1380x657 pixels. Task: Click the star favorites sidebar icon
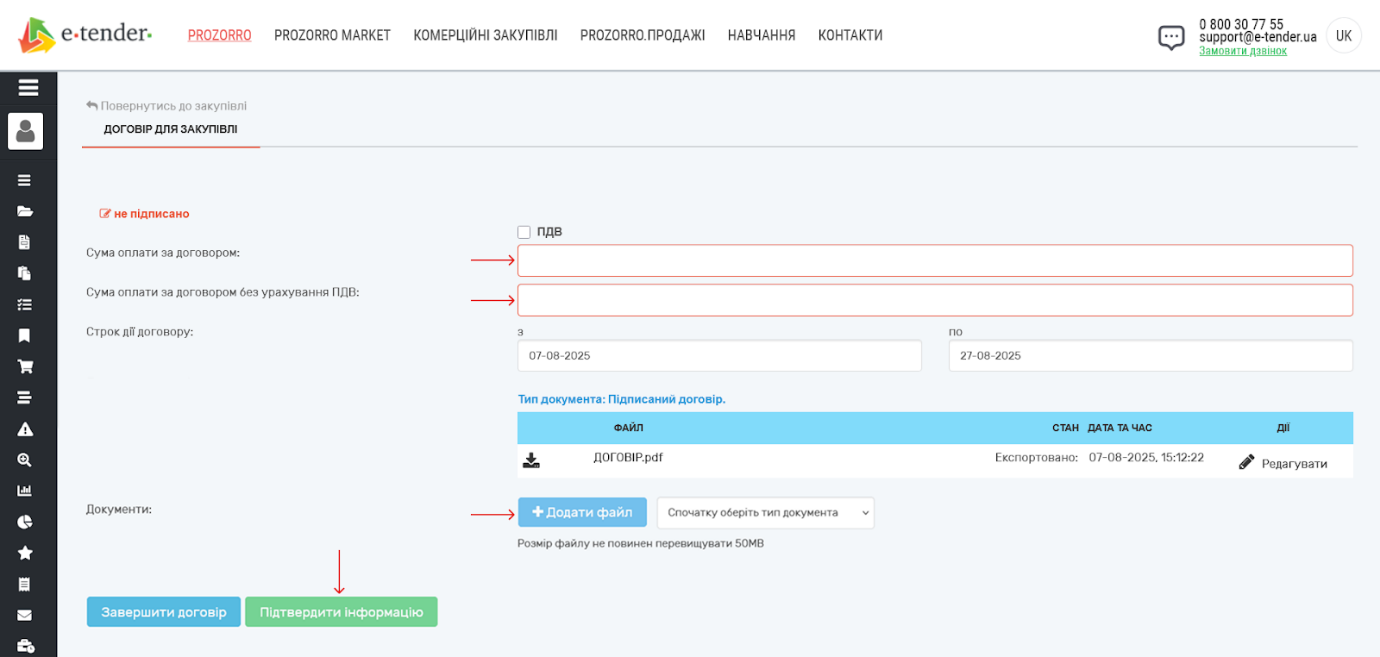coord(25,553)
